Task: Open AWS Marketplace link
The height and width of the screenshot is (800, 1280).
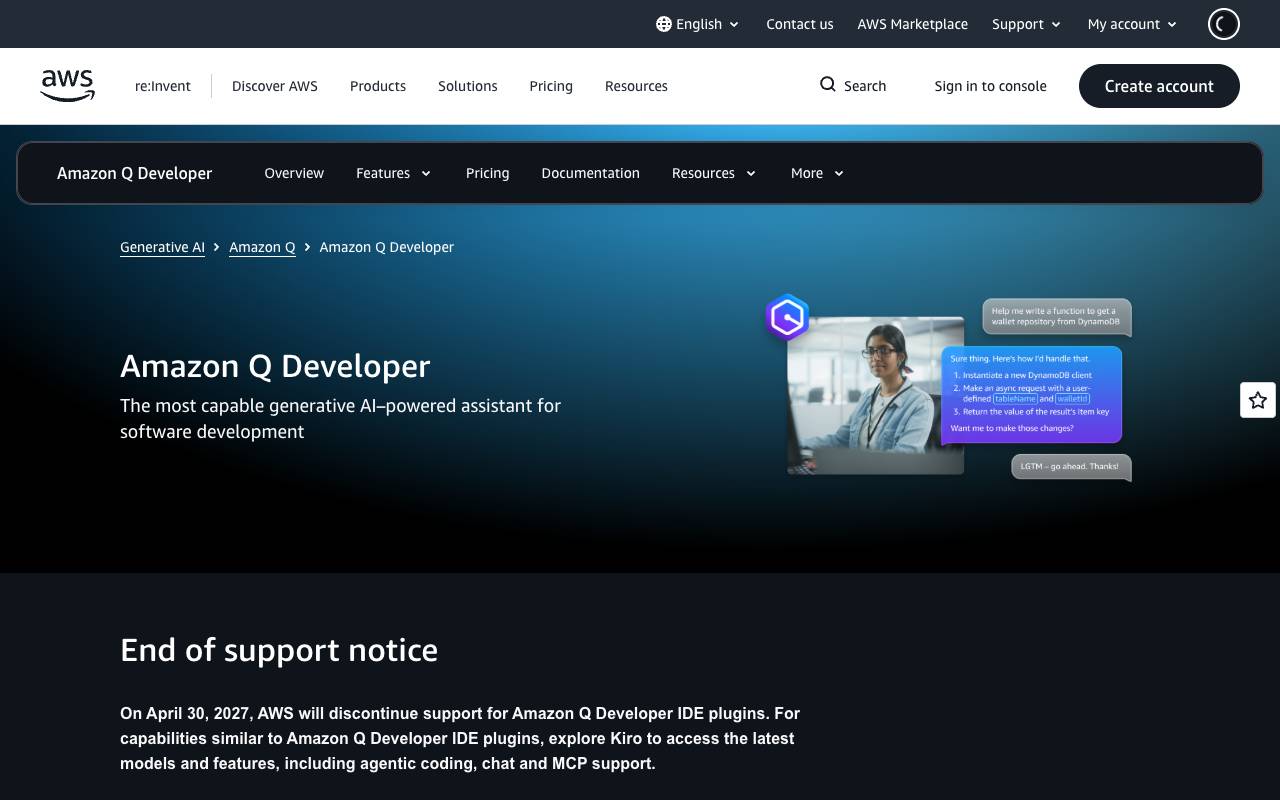Action: [x=913, y=24]
